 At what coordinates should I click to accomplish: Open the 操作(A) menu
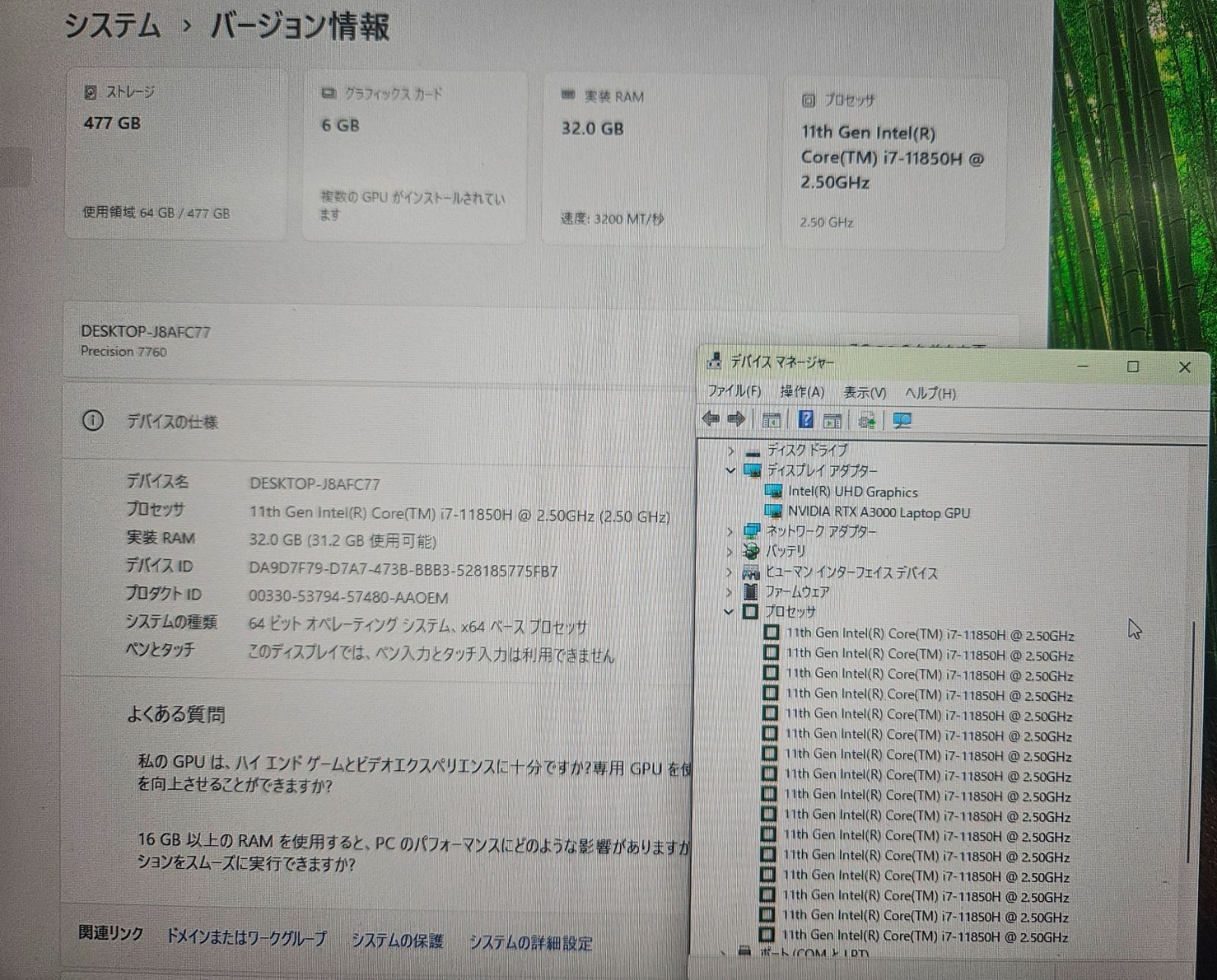pyautogui.click(x=802, y=393)
